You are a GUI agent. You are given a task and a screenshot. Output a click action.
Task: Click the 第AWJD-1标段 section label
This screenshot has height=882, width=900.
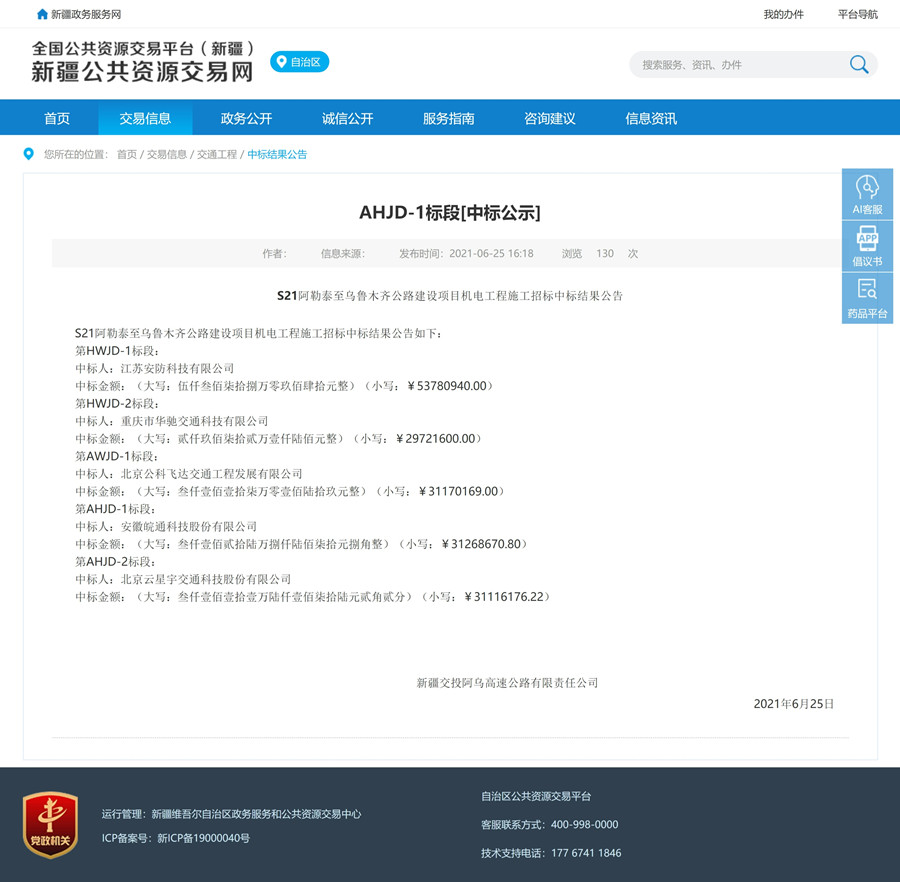pyautogui.click(x=117, y=457)
